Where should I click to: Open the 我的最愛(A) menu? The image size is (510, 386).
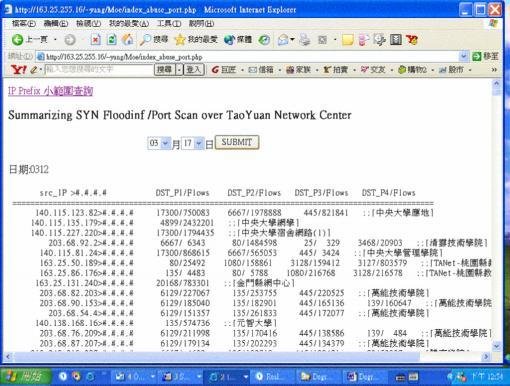pos(129,23)
